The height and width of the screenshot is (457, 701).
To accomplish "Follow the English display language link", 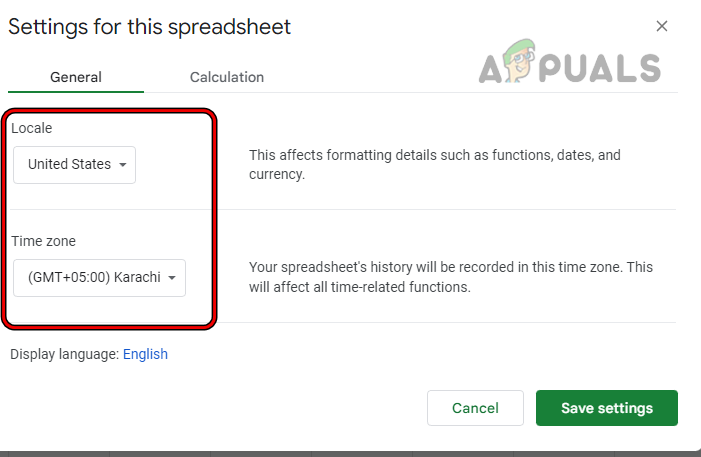I will (145, 354).
